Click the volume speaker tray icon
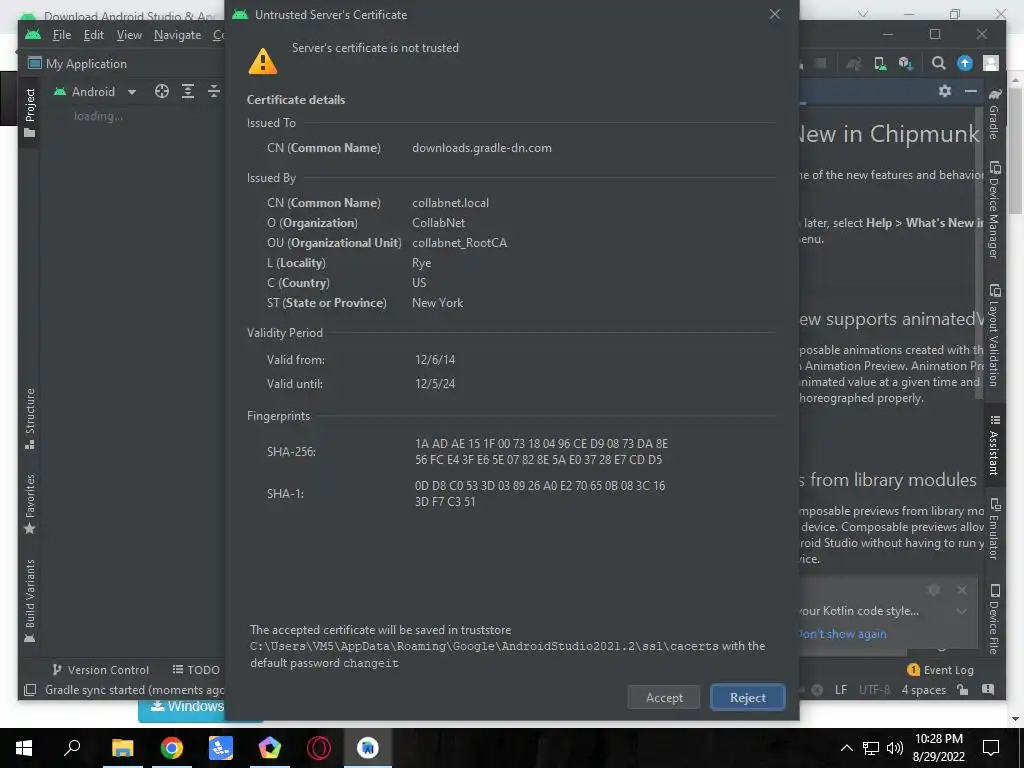 point(895,748)
